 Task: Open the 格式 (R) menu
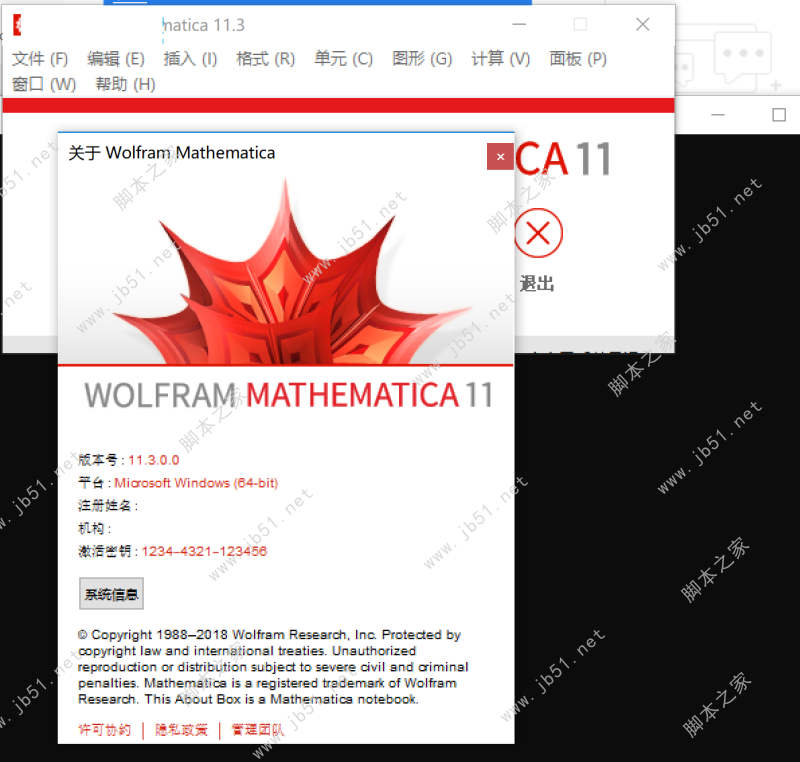pyautogui.click(x=266, y=59)
